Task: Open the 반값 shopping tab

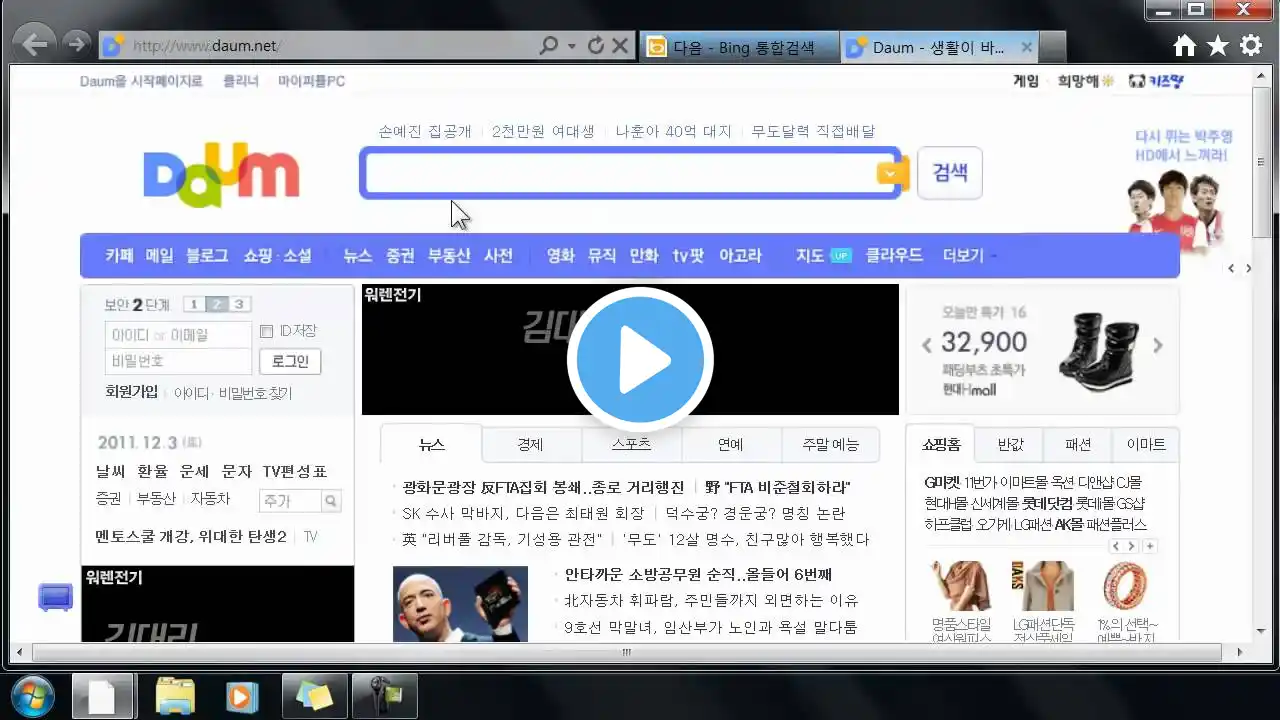Action: (x=1011, y=445)
